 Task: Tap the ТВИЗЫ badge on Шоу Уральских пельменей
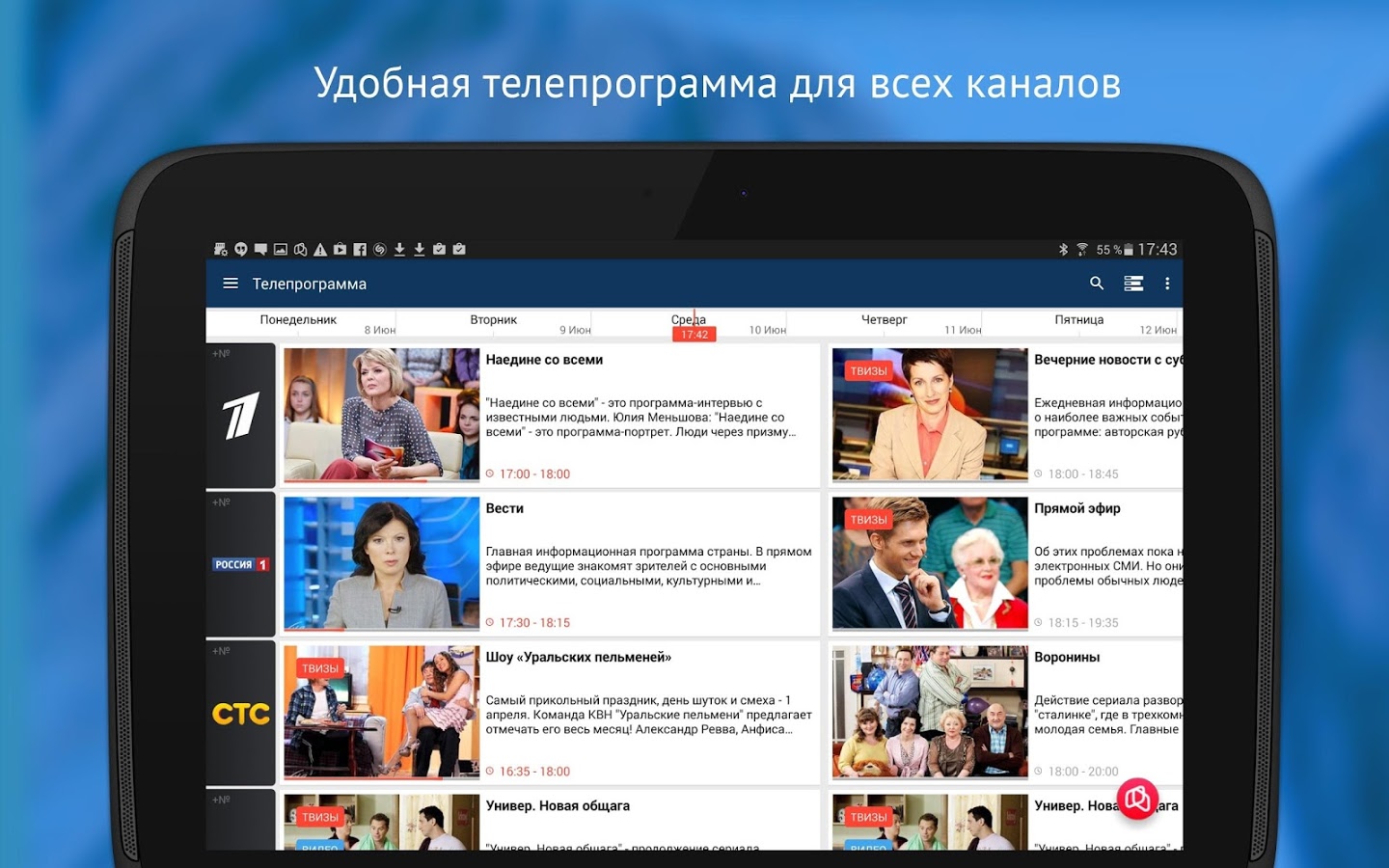[x=320, y=668]
